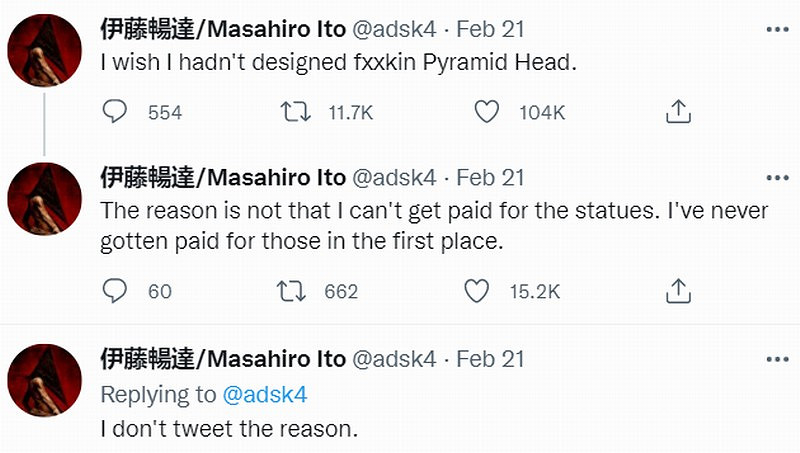Like the tweet with 15.2K likes
Screen dimensions: 800x453
pyautogui.click(x=477, y=291)
